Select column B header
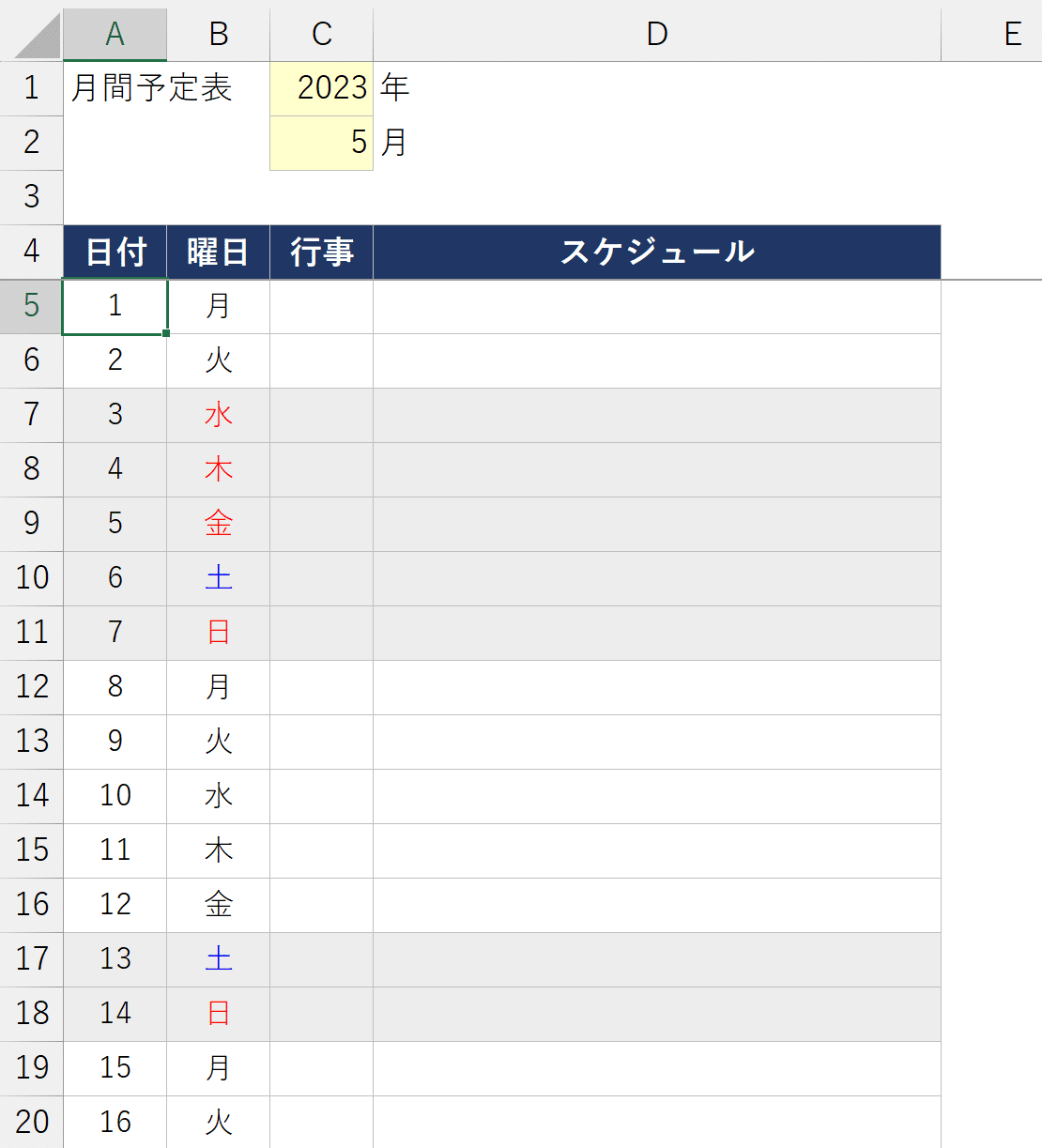Viewport: 1042px width, 1148px height. (218, 34)
